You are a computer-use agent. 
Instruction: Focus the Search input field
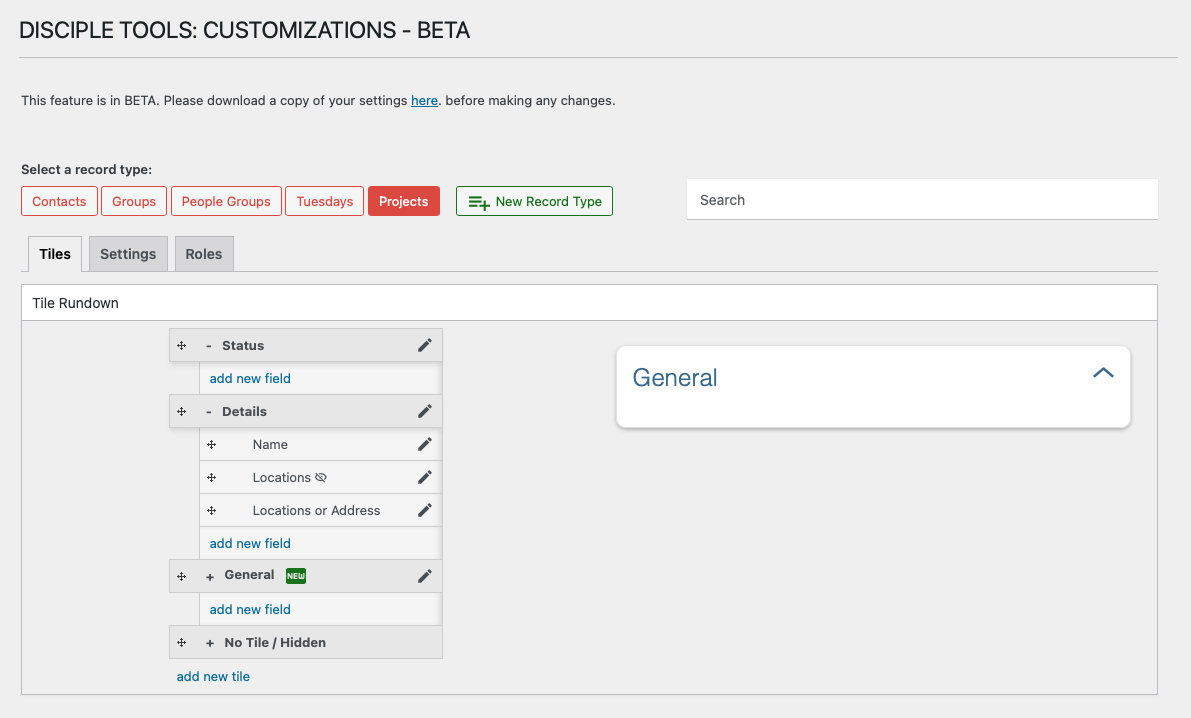tap(921, 200)
